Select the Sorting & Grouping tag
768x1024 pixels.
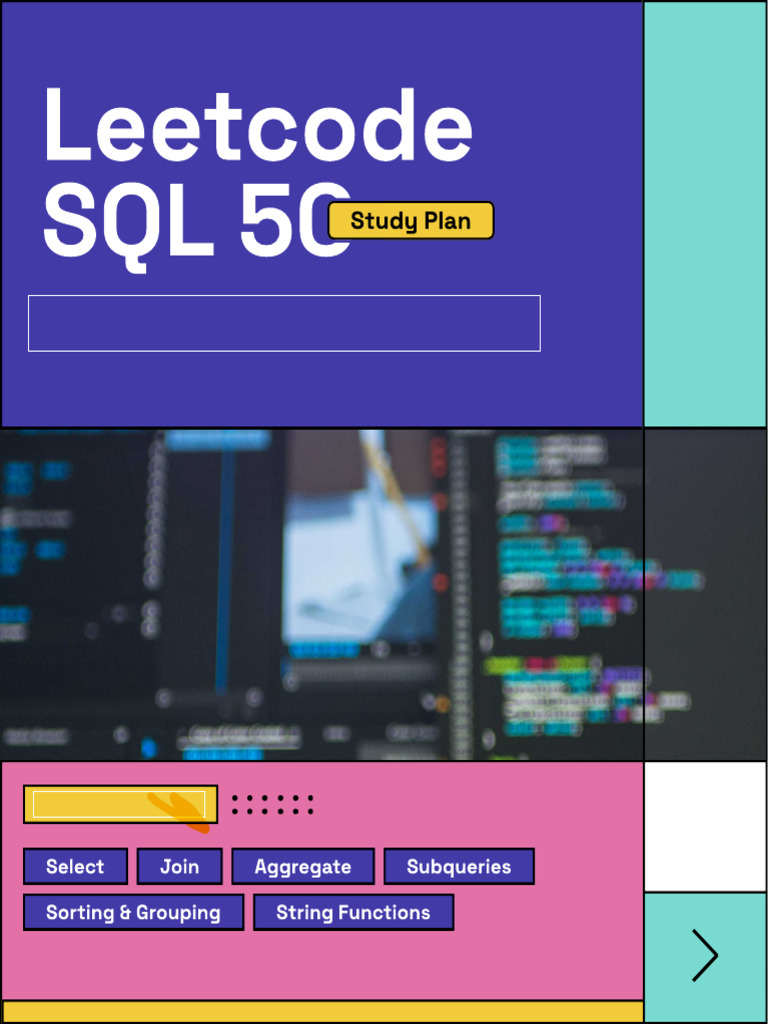click(133, 912)
